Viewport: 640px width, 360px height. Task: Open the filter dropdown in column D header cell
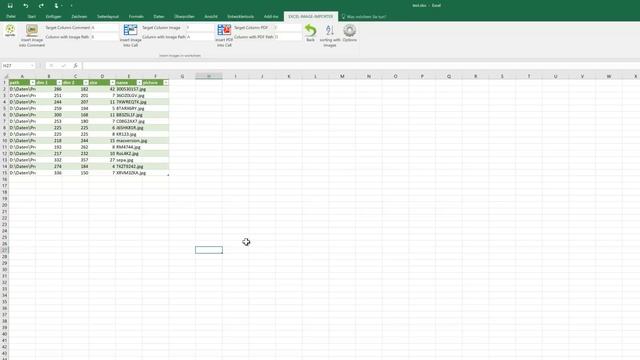tap(113, 83)
